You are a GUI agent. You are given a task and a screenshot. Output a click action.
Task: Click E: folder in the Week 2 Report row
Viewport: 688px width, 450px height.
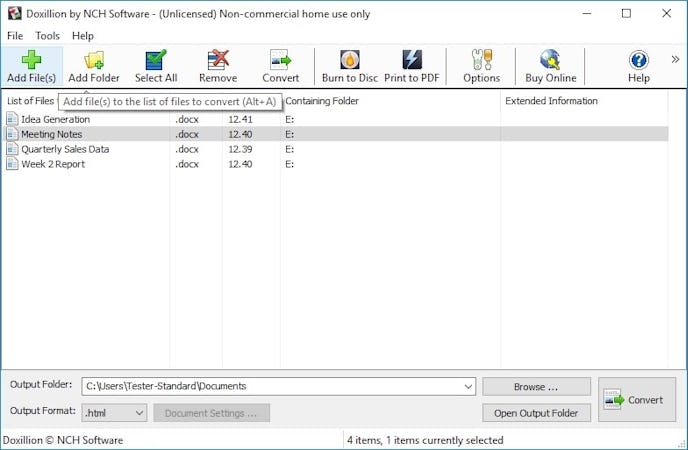pos(290,164)
